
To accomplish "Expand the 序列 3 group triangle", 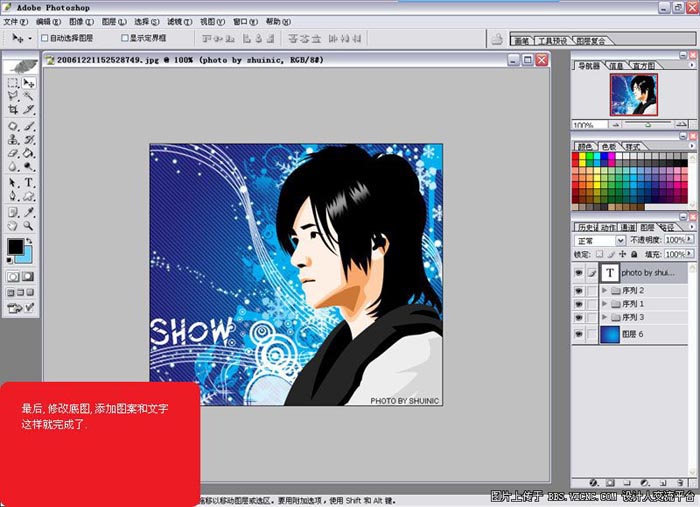I will [x=604, y=317].
